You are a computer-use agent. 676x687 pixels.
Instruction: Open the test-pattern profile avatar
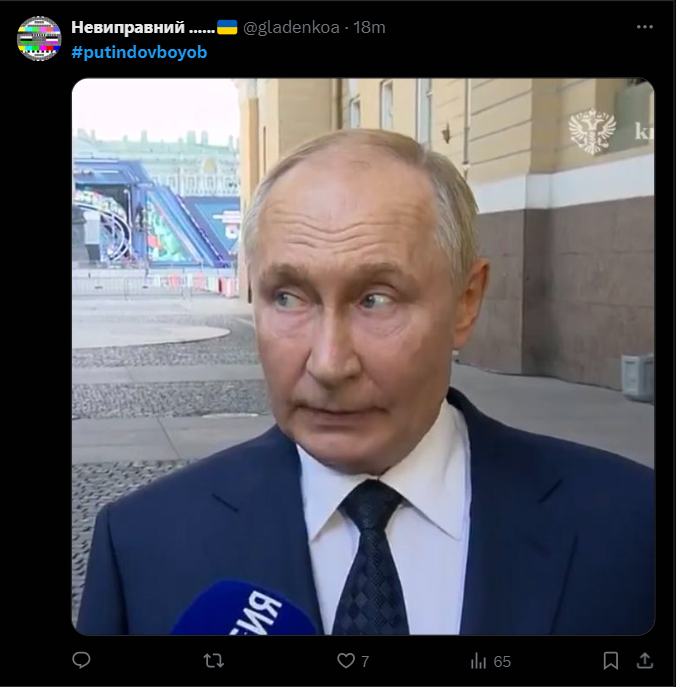click(x=39, y=38)
